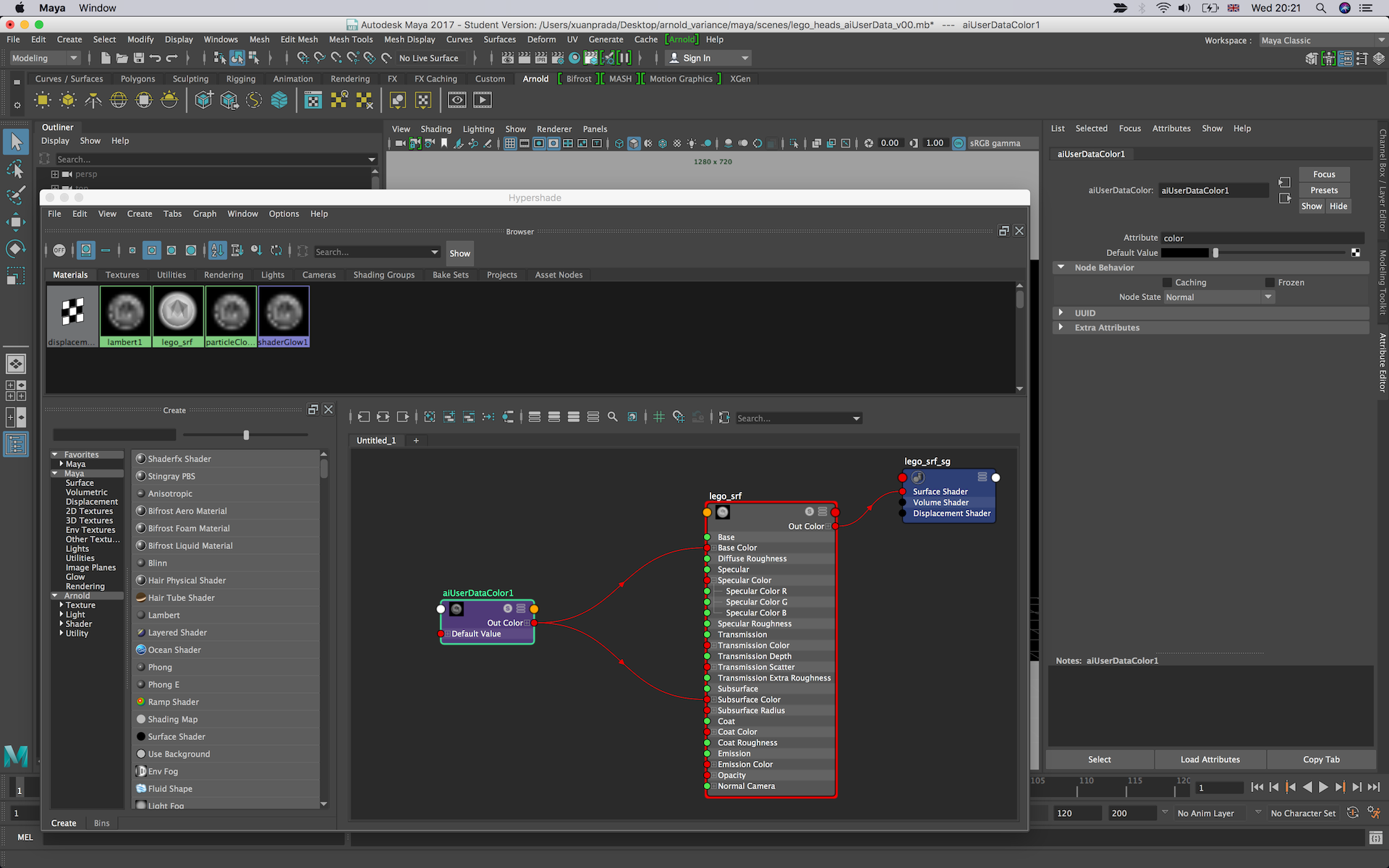Open the Arnold menu in main menu bar

(x=681, y=39)
